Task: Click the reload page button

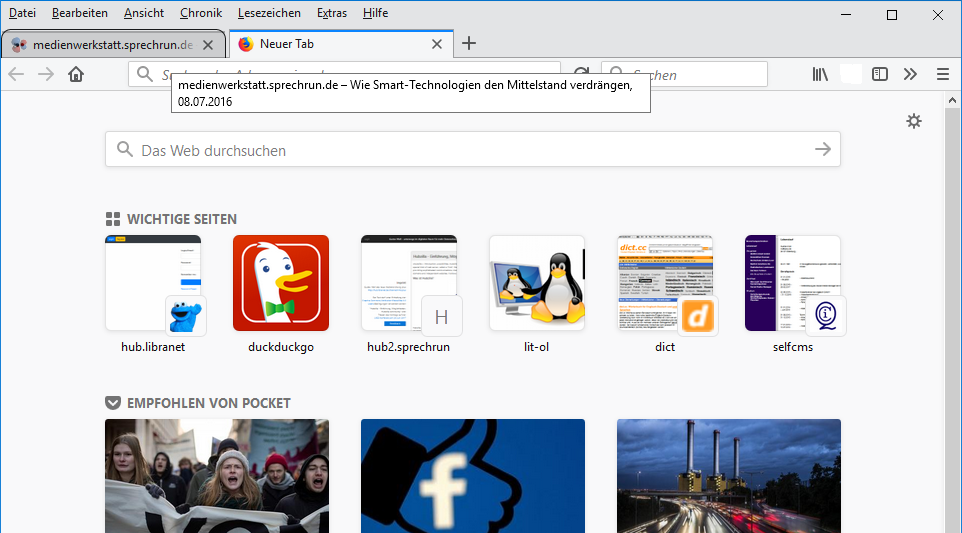Action: pyautogui.click(x=581, y=74)
